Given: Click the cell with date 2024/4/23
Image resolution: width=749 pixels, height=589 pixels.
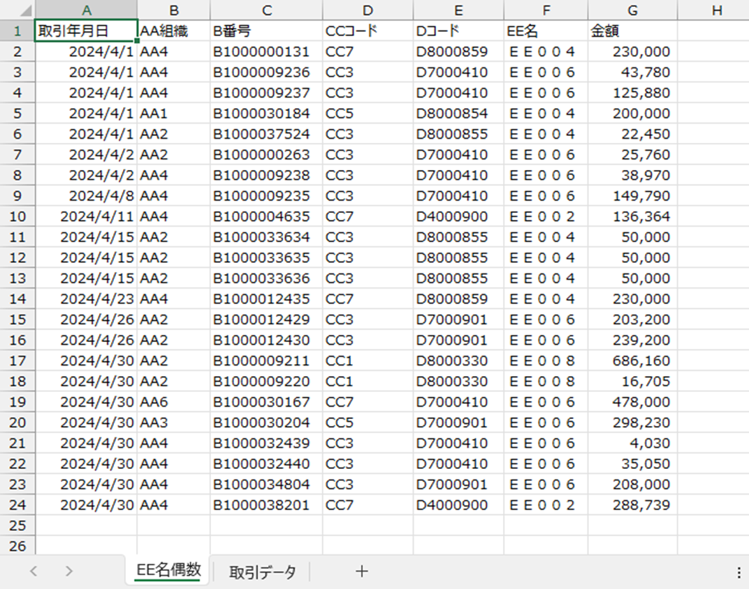Looking at the screenshot, I should point(85,298).
